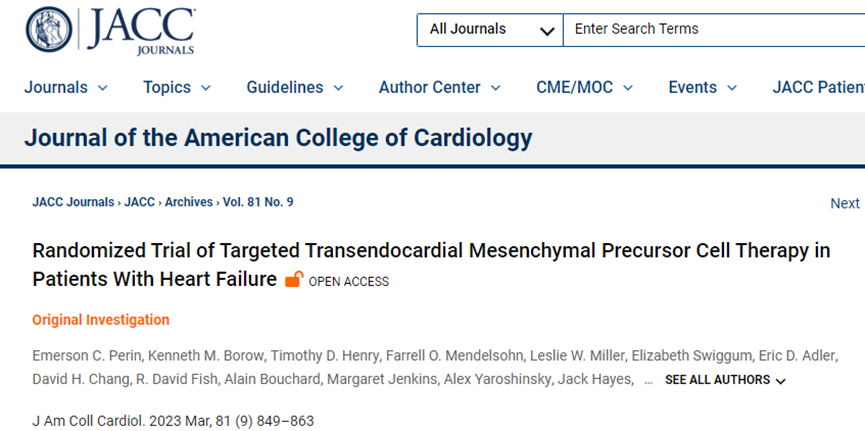Open the All Journals dropdown

pyautogui.click(x=490, y=29)
